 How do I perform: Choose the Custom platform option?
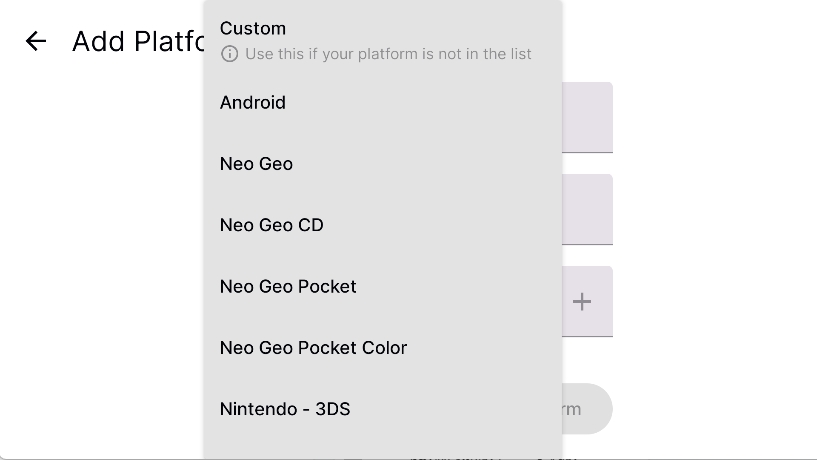253,28
